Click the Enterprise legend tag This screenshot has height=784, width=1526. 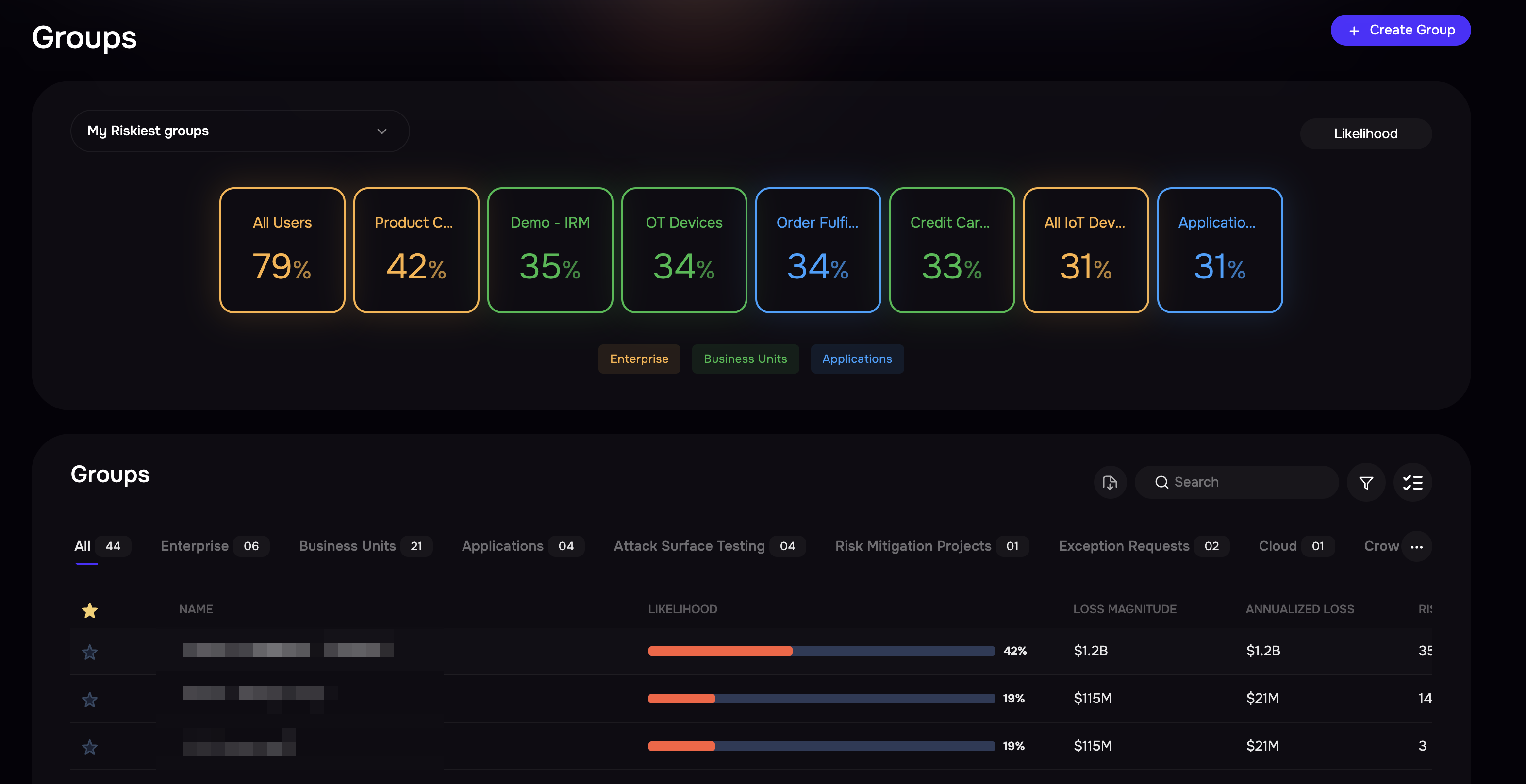pyautogui.click(x=639, y=359)
